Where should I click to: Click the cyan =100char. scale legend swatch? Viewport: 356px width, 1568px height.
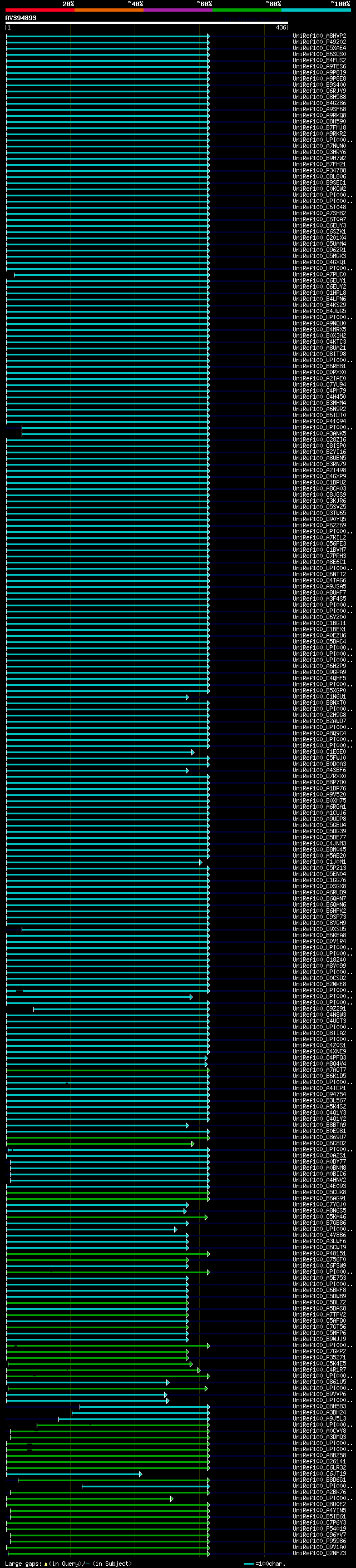pyautogui.click(x=248, y=1564)
